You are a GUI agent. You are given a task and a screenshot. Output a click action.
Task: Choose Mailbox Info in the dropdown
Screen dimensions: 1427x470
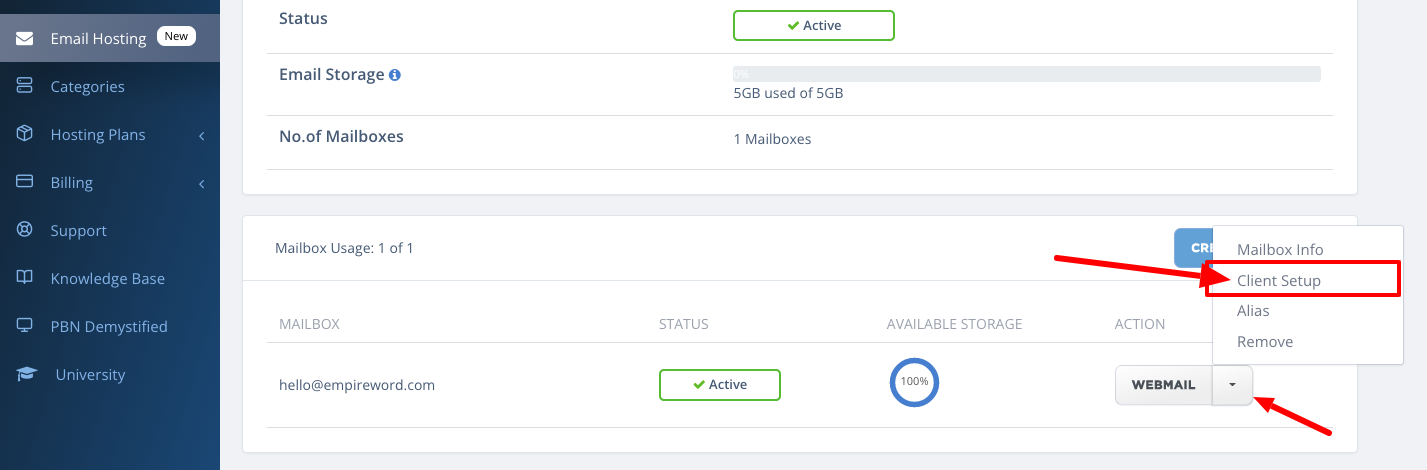click(1279, 250)
